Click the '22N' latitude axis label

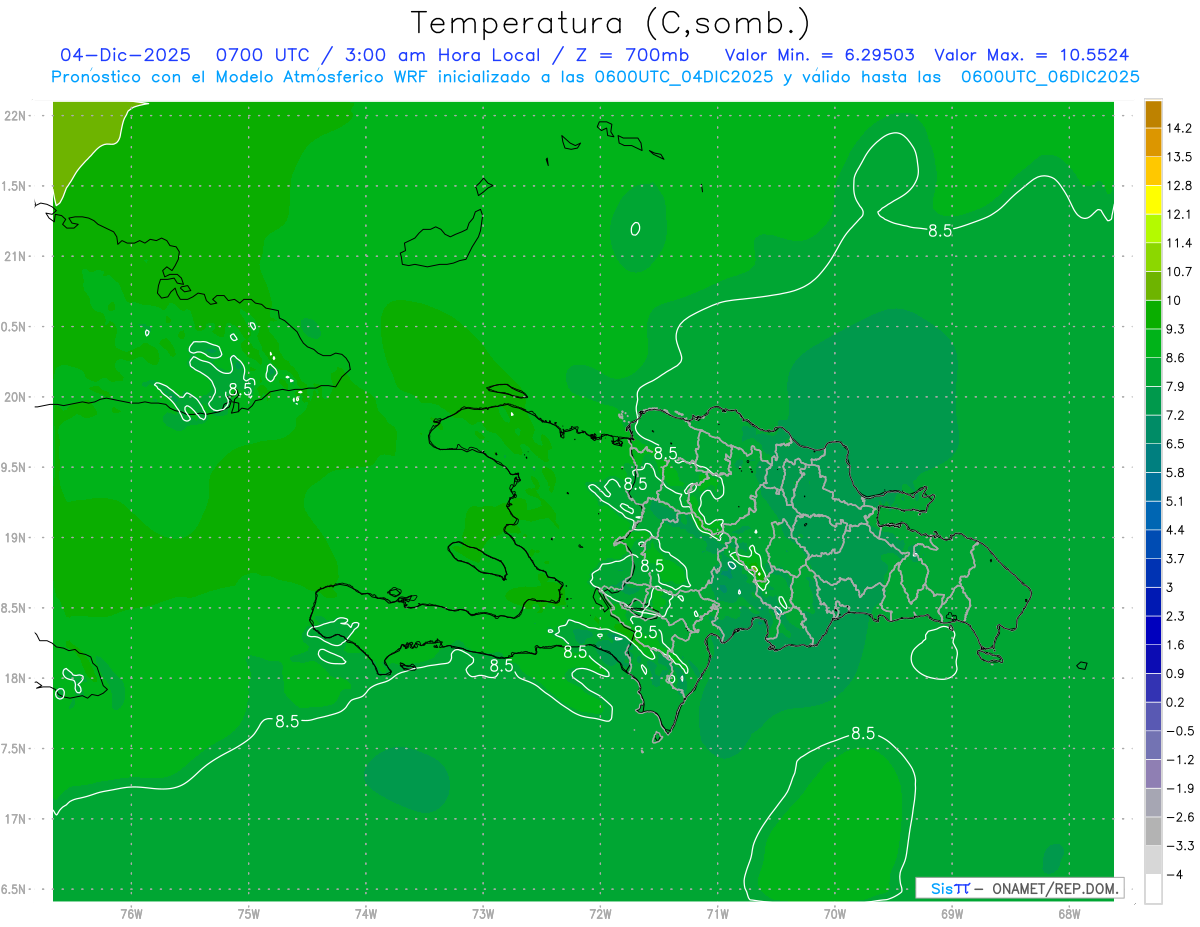[16, 116]
